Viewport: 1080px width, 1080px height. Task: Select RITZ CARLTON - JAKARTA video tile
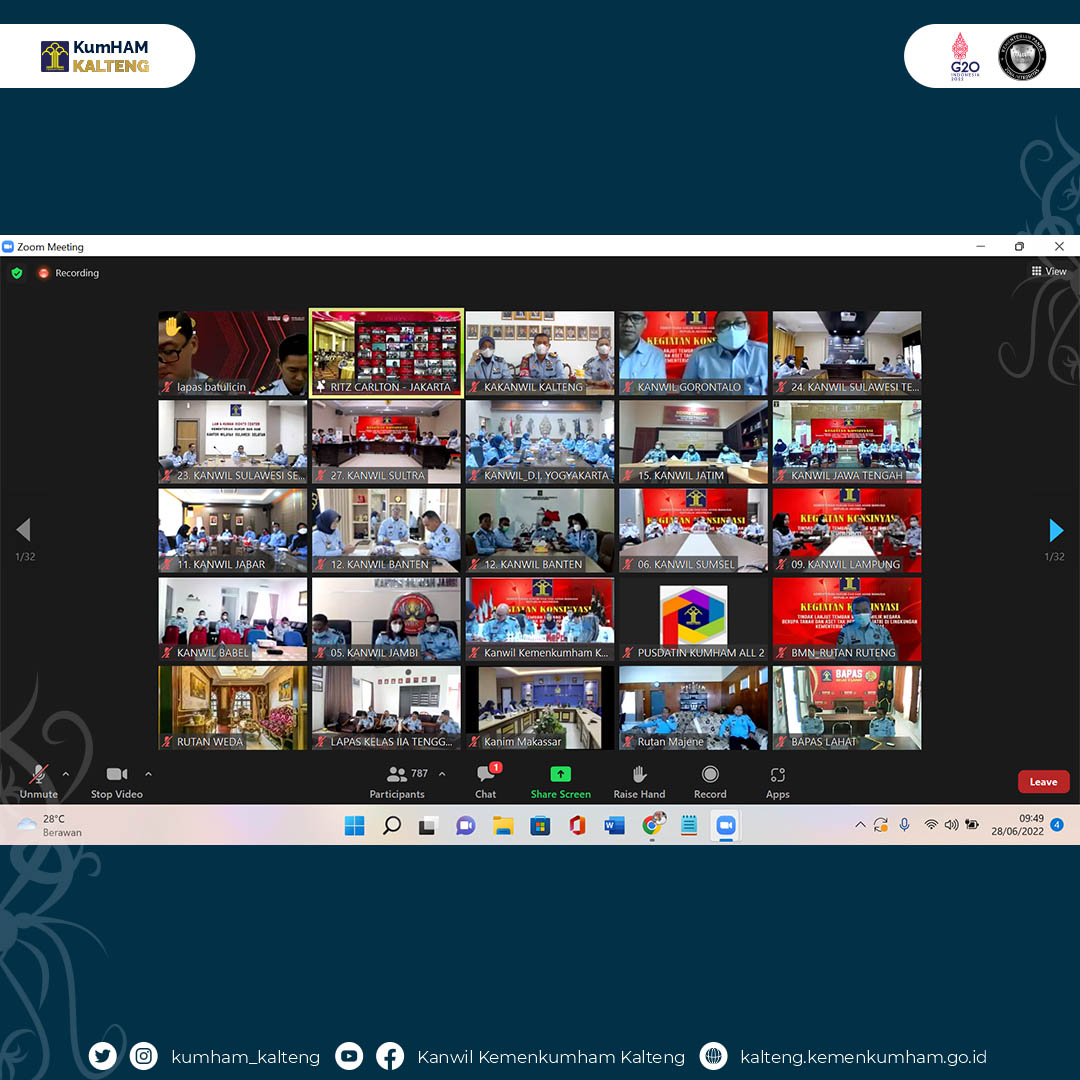click(386, 353)
